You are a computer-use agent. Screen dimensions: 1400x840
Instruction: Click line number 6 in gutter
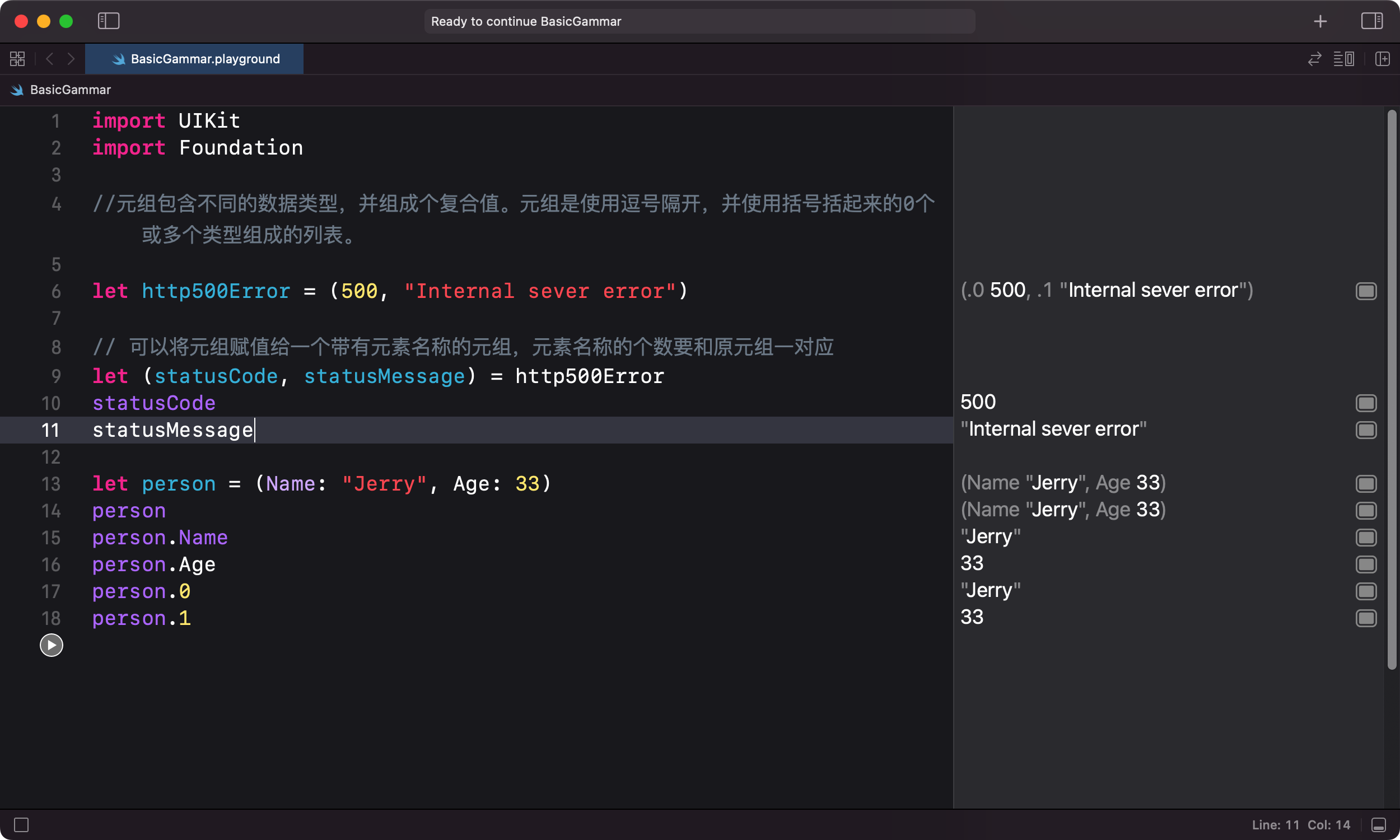[56, 292]
